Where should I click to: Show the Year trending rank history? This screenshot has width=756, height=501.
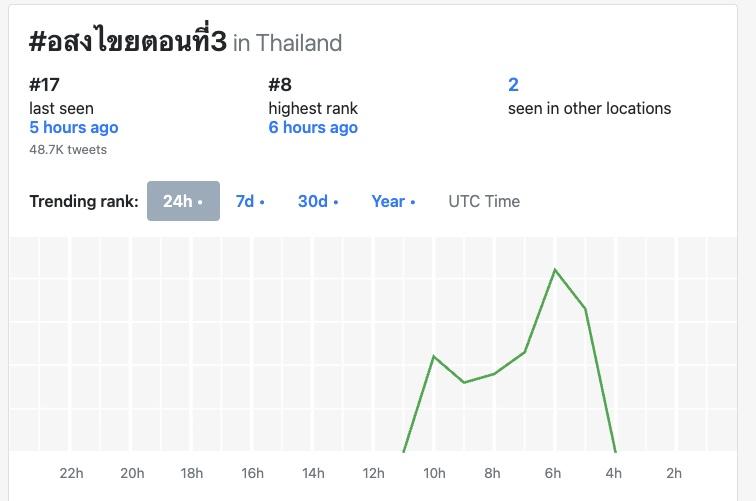click(x=393, y=201)
